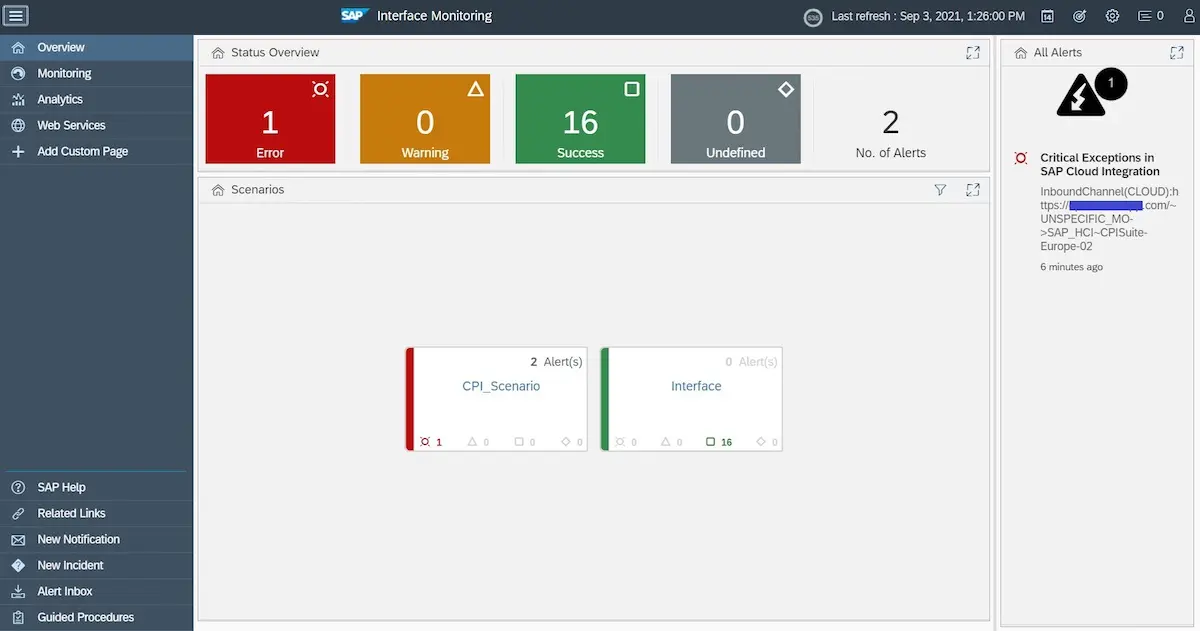Open the CPI_Scenario scenario link
Screen dimensions: 1200x631
tap(501, 386)
